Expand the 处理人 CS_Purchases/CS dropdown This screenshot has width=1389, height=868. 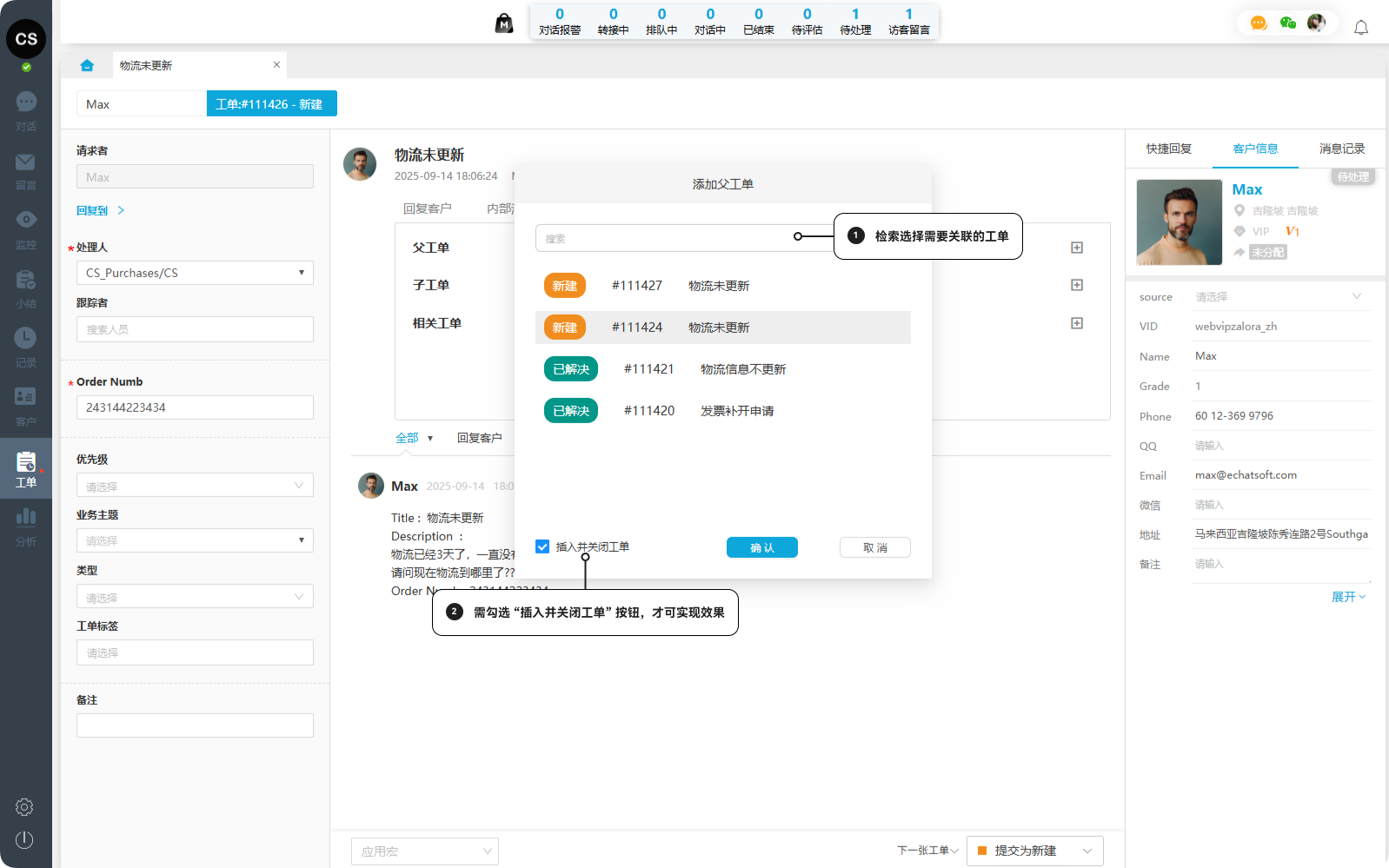click(195, 273)
